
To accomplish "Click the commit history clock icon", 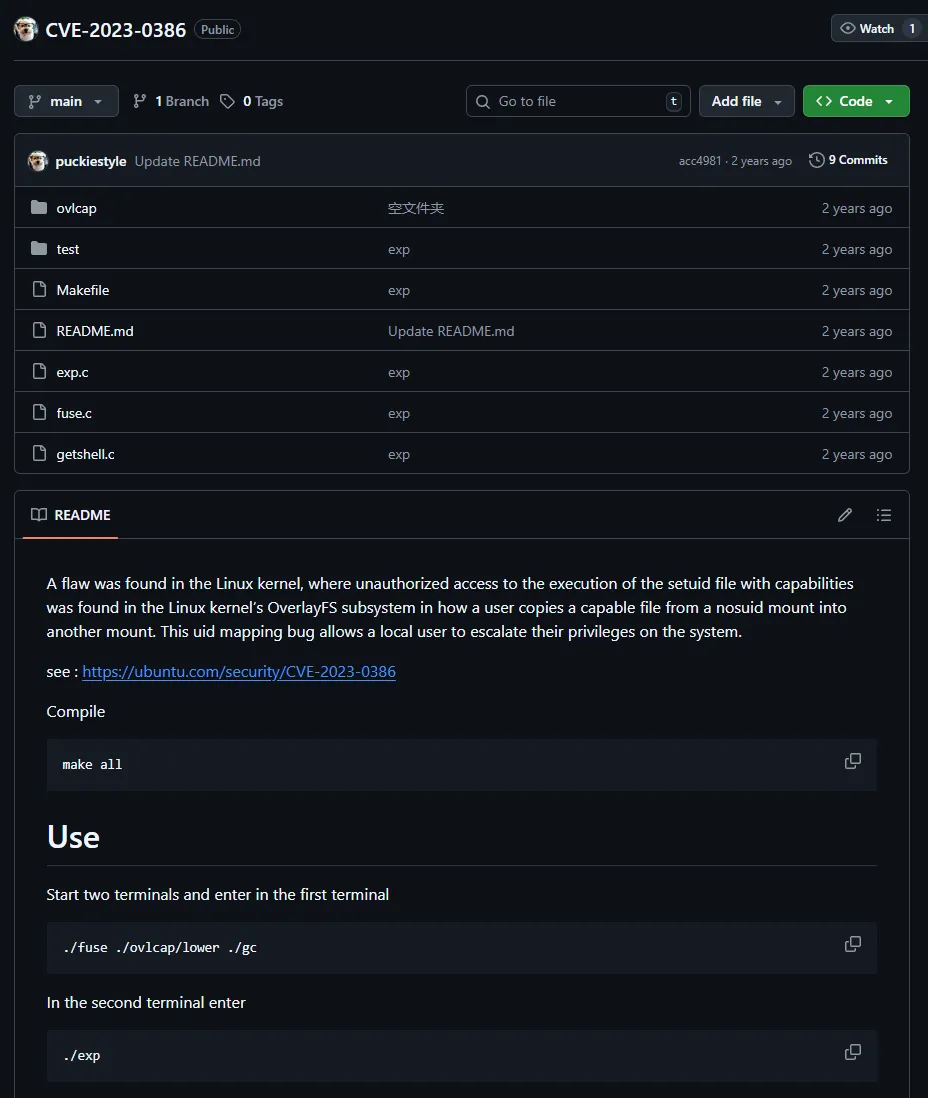I will [817, 160].
